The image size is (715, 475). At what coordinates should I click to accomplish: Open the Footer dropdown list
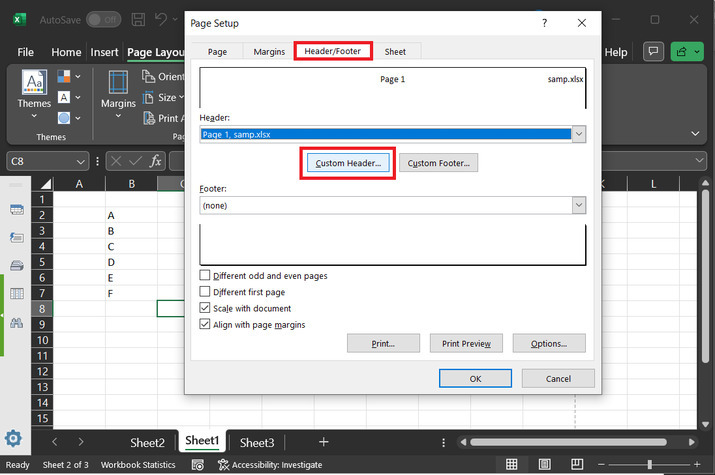pyautogui.click(x=579, y=205)
